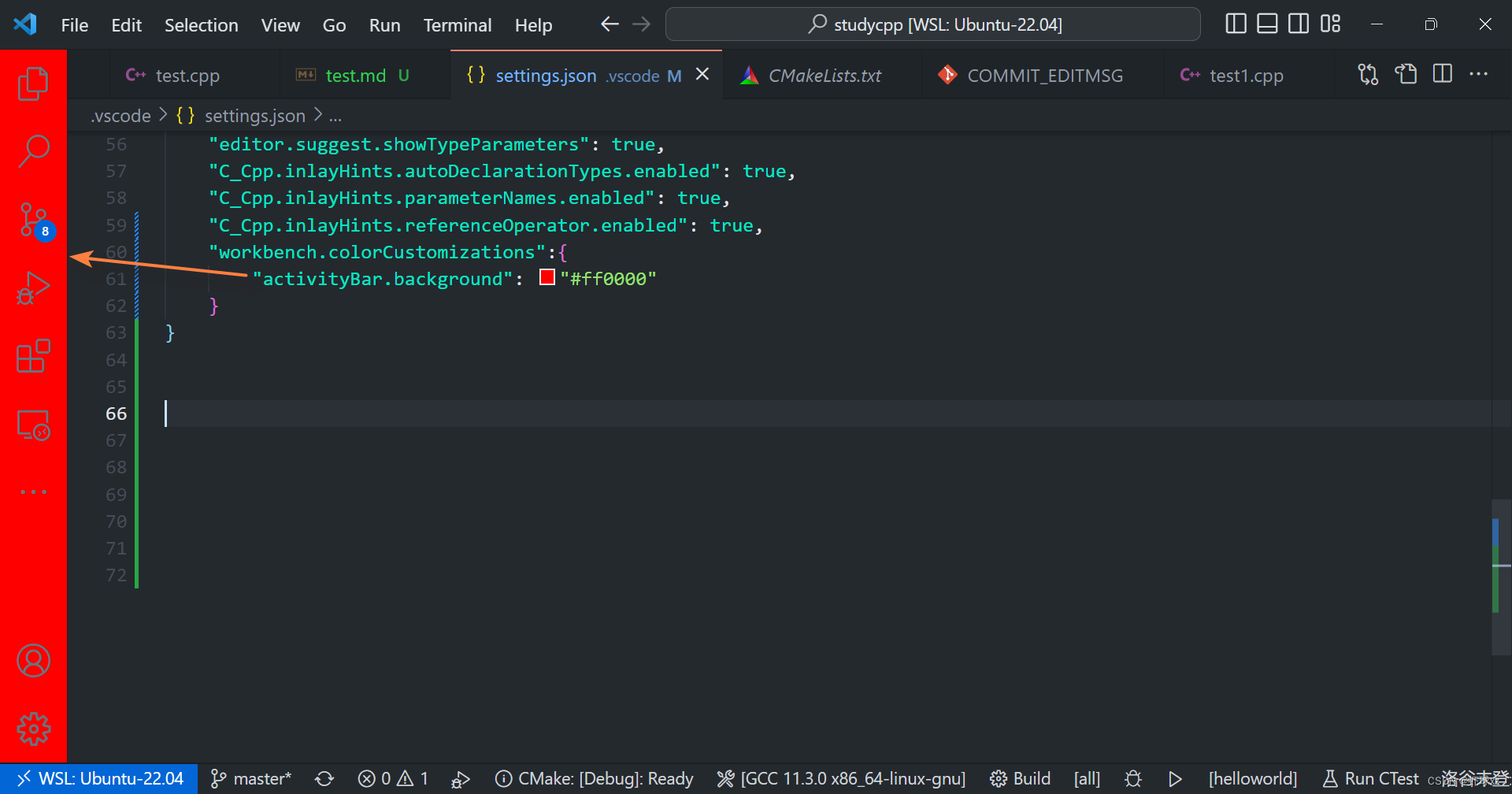
Task: Open the Help menu
Action: (533, 25)
